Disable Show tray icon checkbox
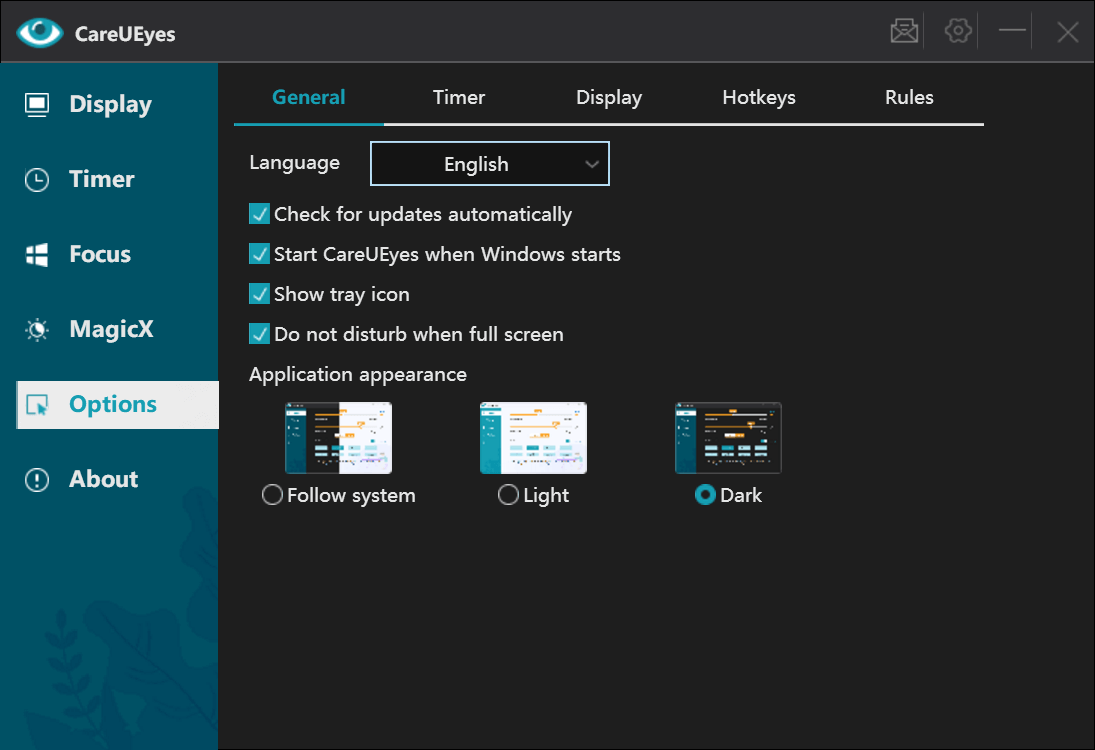 pyautogui.click(x=260, y=293)
